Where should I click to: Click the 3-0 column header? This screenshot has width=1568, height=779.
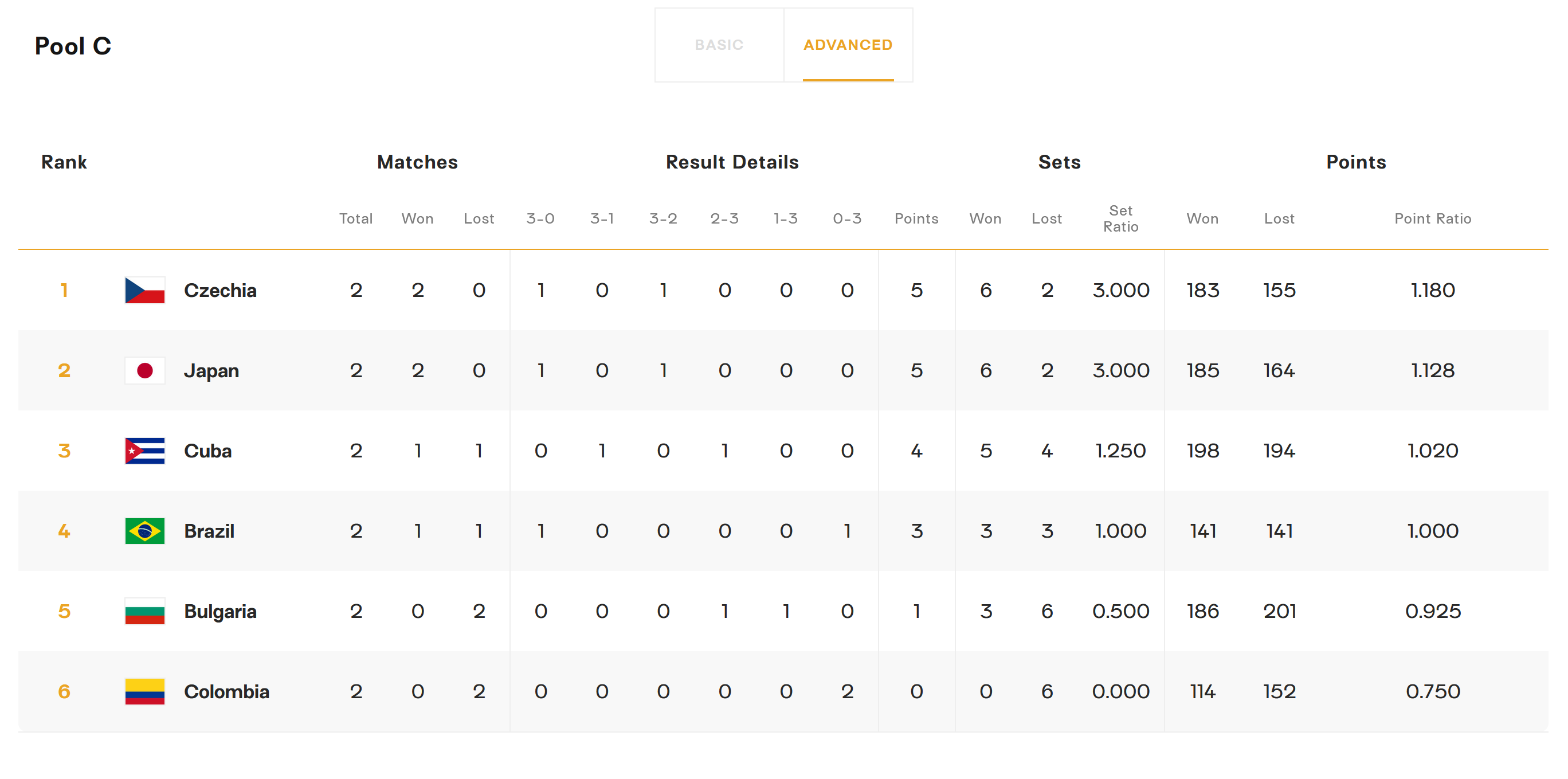coord(540,218)
